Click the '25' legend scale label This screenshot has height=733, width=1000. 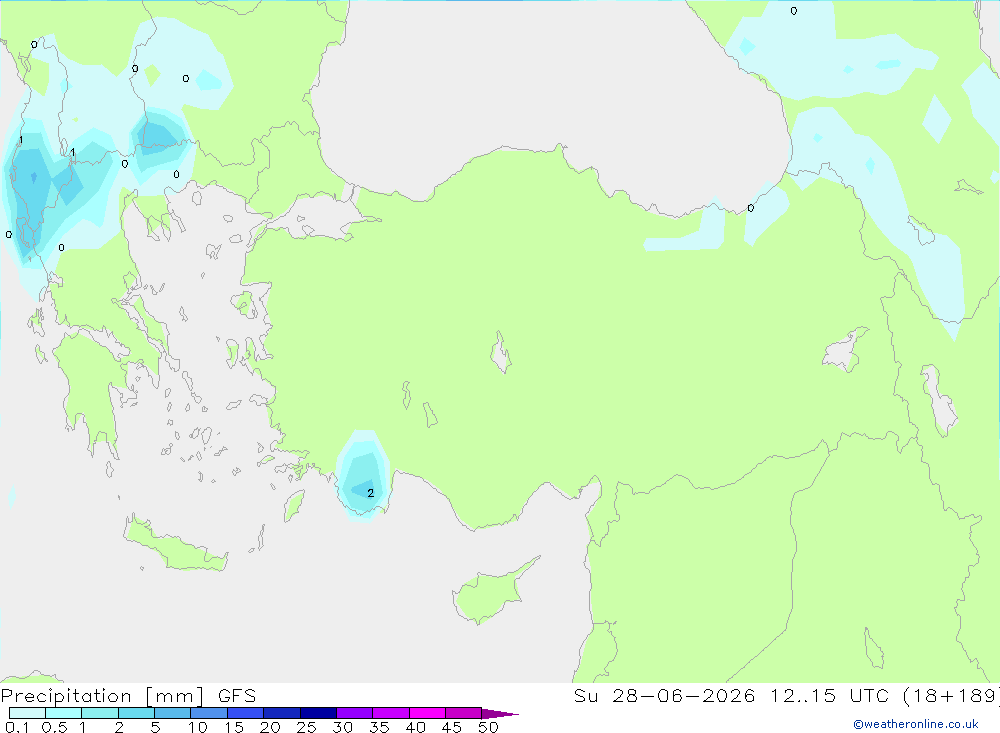(306, 727)
